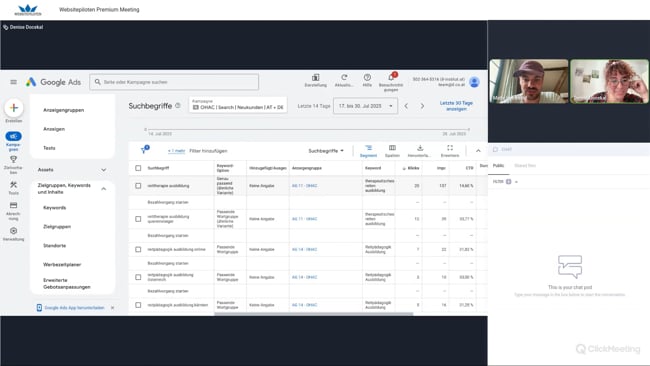Viewport: 650px width, 366px height.
Task: Switch to the Public chat tab
Action: coord(498,165)
